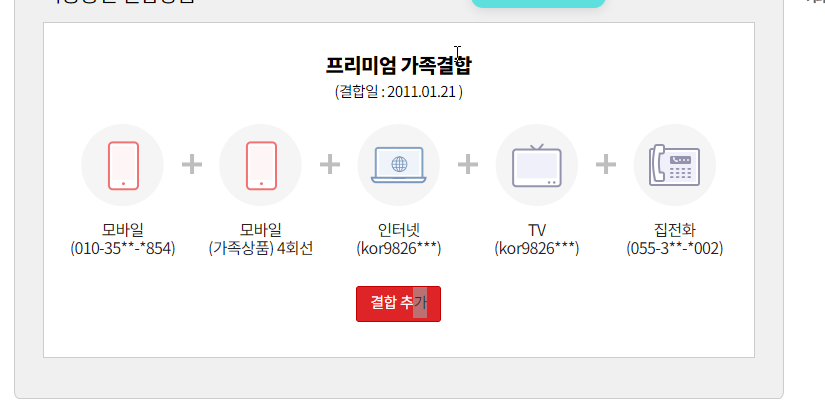The image size is (825, 407).
Task: Click the first mobile phone icon
Action: [122, 165]
